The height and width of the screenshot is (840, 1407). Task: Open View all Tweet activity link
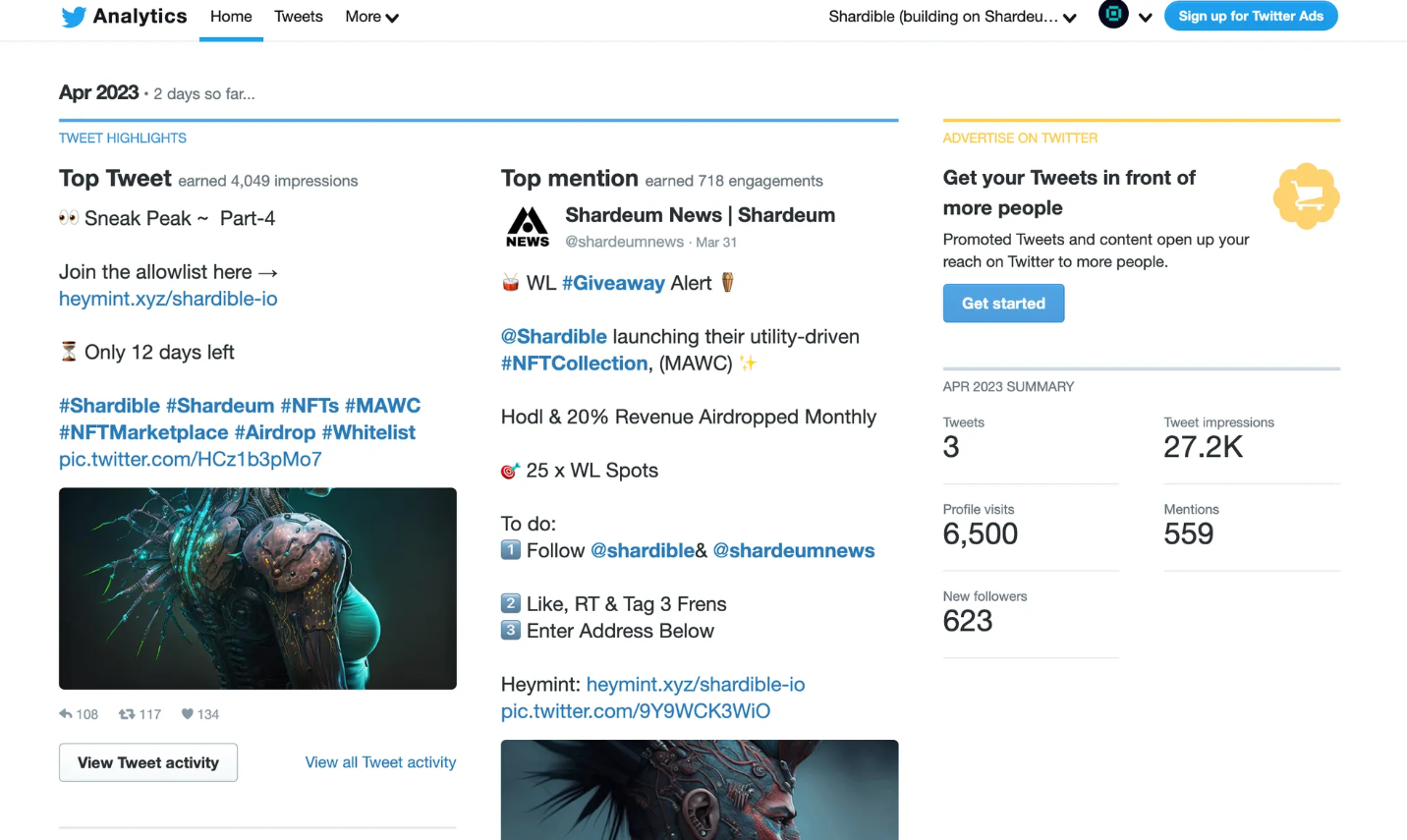(x=380, y=762)
